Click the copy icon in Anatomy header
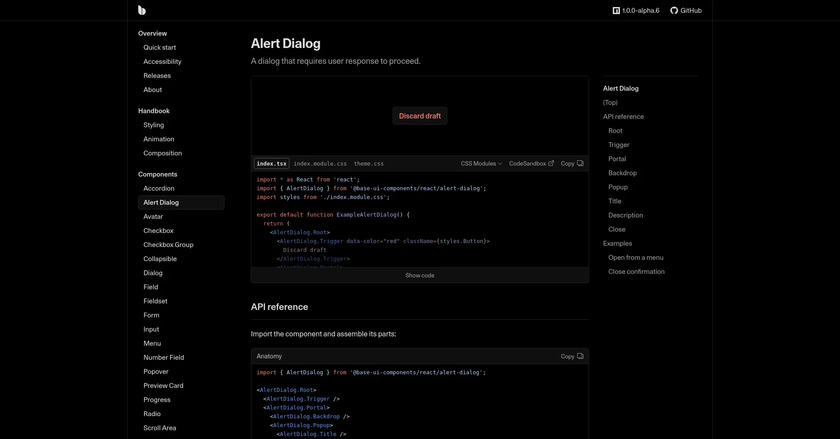Screen dimensions: 840x439 pos(580,356)
